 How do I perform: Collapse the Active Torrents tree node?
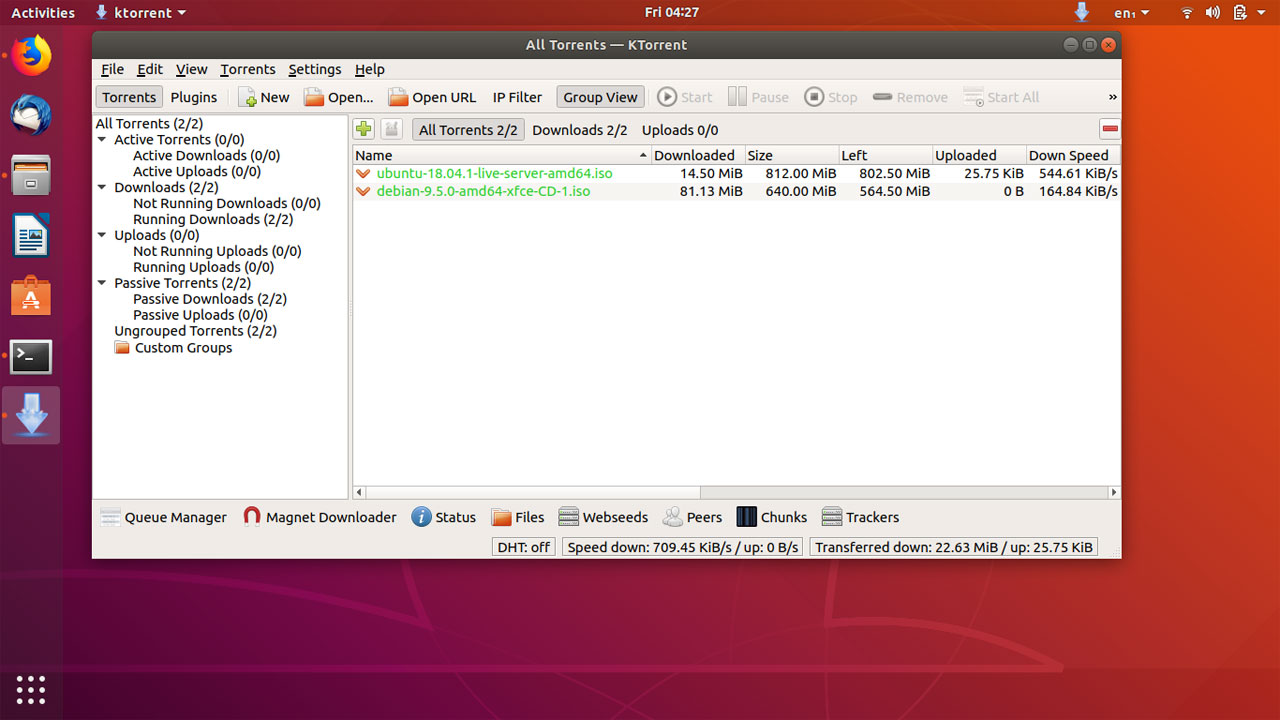(x=102, y=140)
